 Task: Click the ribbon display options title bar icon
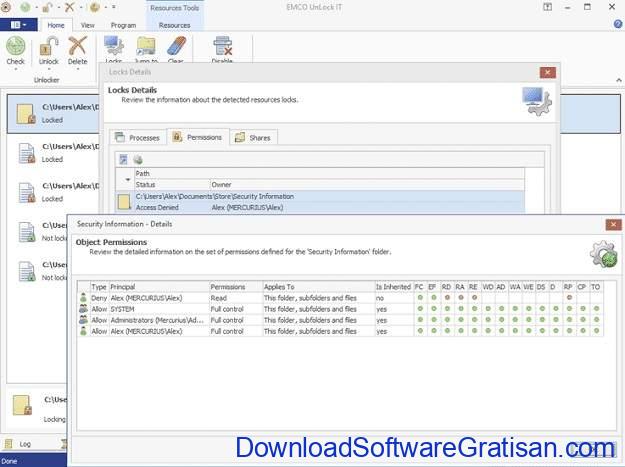point(548,7)
